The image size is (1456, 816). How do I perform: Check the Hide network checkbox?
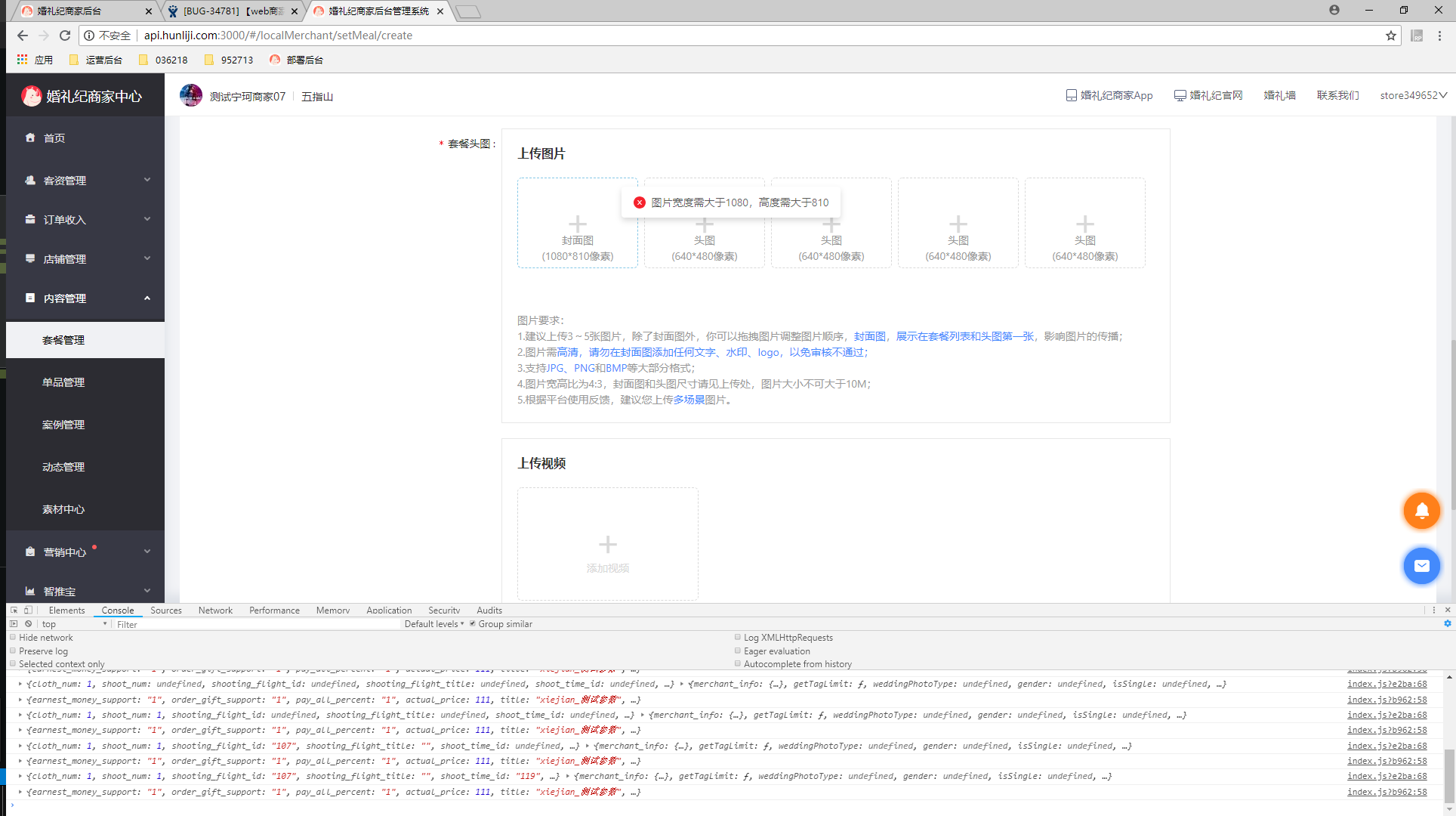pos(13,637)
